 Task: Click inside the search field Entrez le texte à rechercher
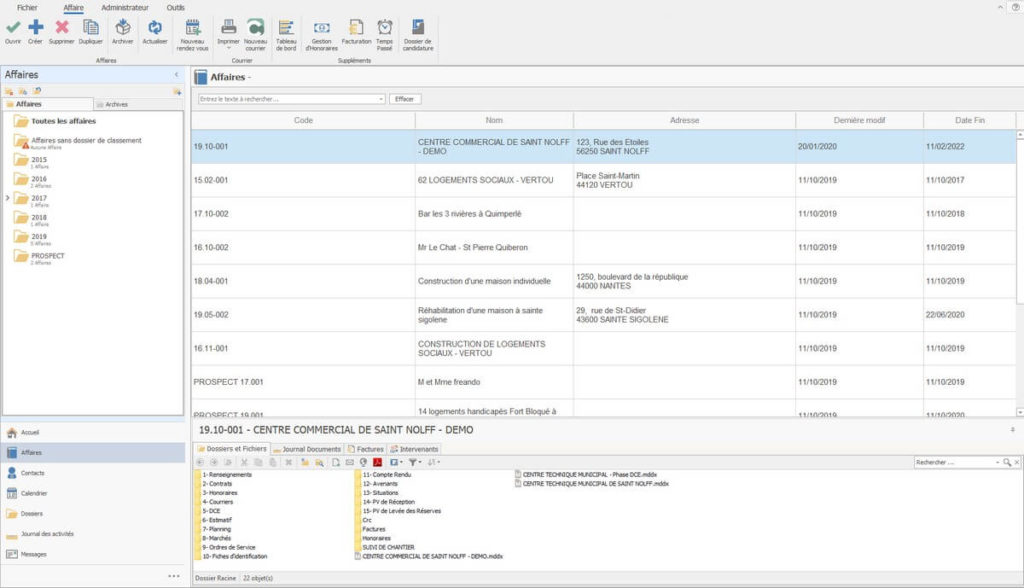click(280, 98)
